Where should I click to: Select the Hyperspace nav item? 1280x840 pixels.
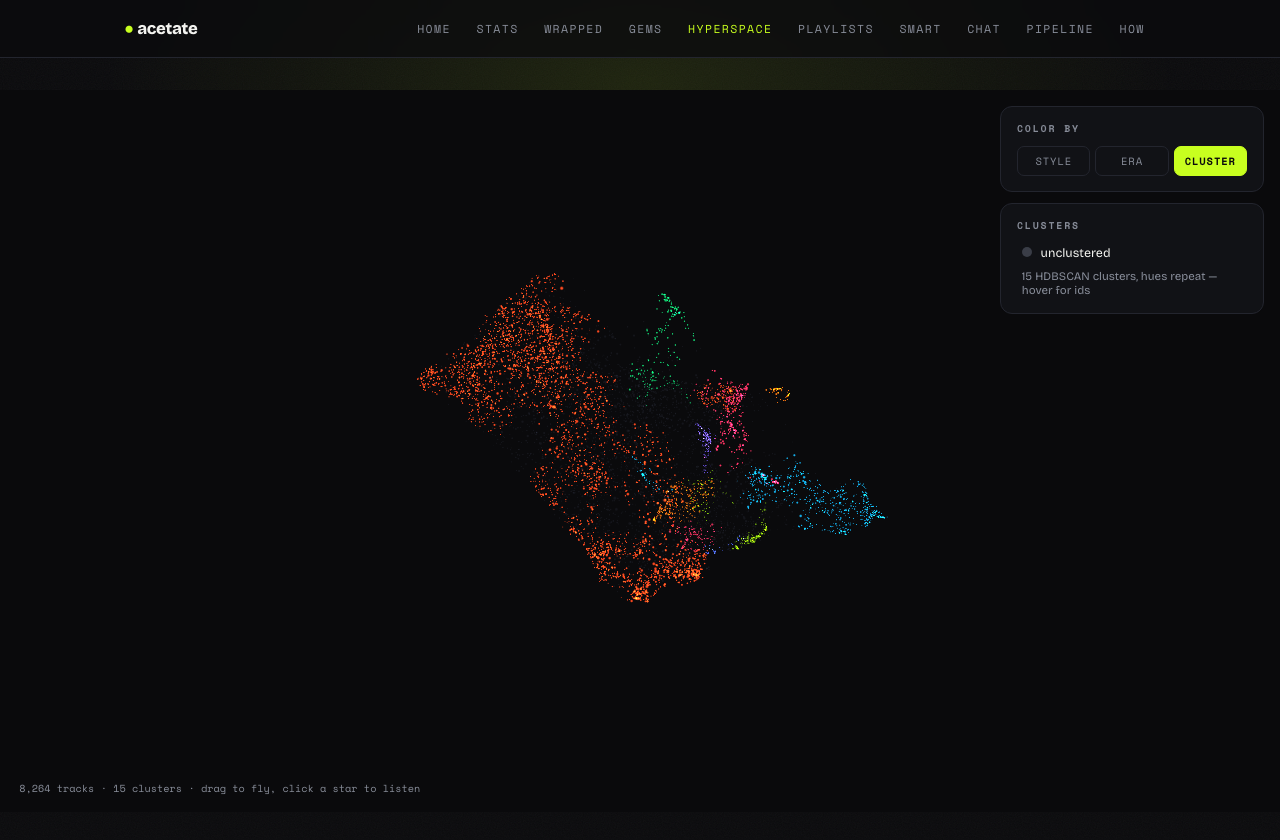tap(730, 29)
